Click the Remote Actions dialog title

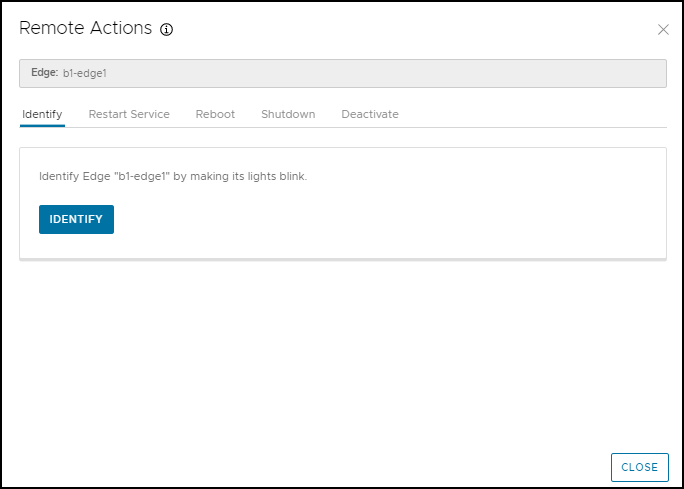(85, 29)
